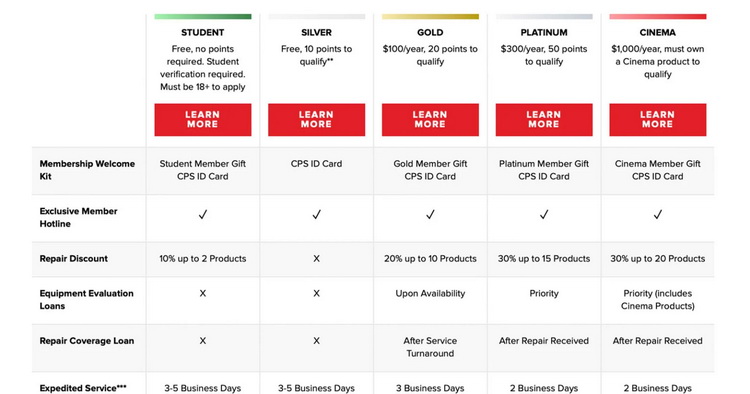Click the Expedited Service row label
Screen dimensions: 750x394
pyautogui.click(x=83, y=388)
